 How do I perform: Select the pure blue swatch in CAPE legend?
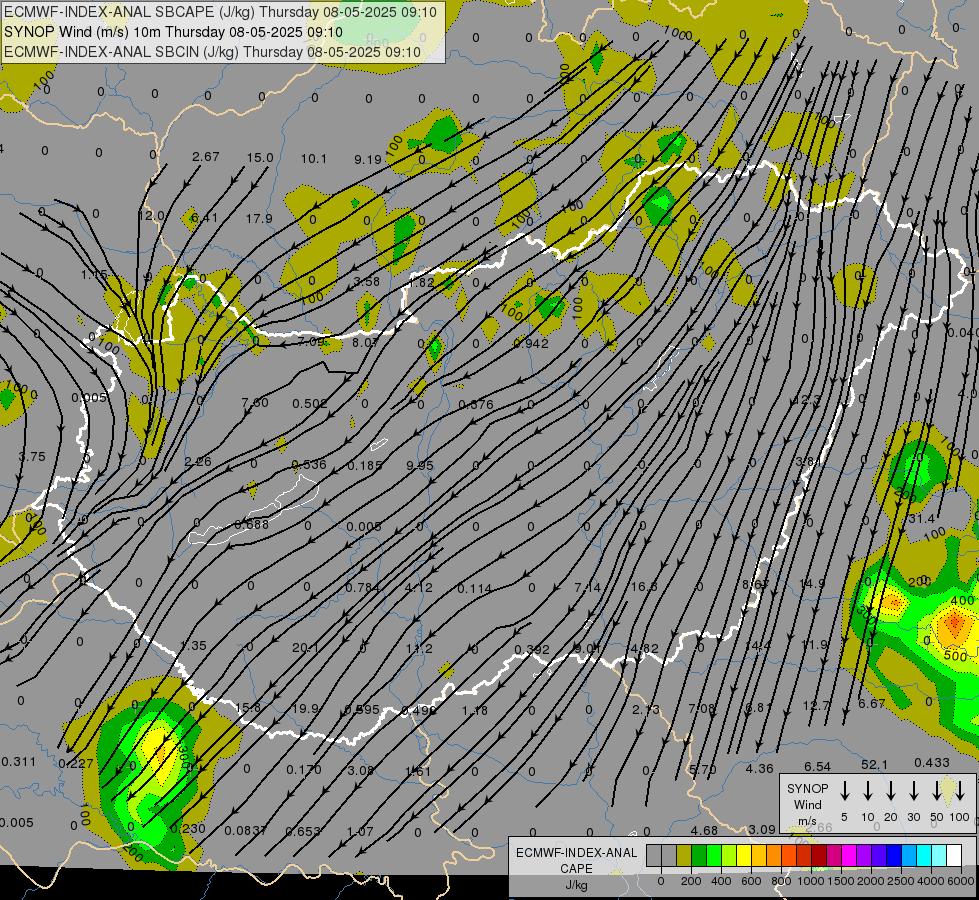894,856
